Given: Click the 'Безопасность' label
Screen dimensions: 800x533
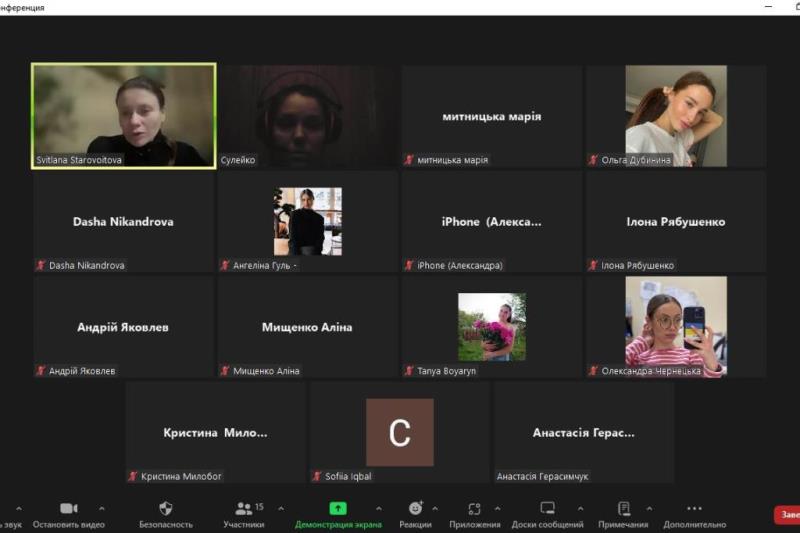Looking at the screenshot, I should pos(166,524).
